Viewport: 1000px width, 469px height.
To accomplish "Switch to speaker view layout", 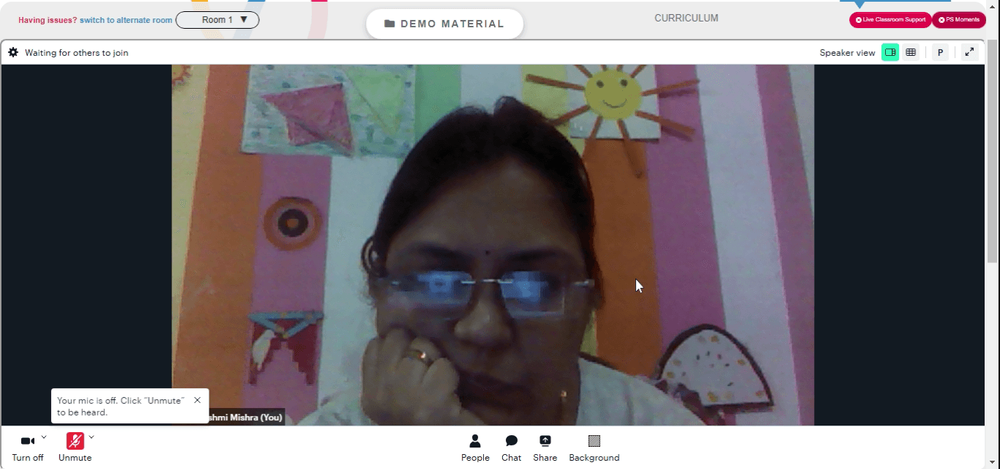I will coord(890,52).
